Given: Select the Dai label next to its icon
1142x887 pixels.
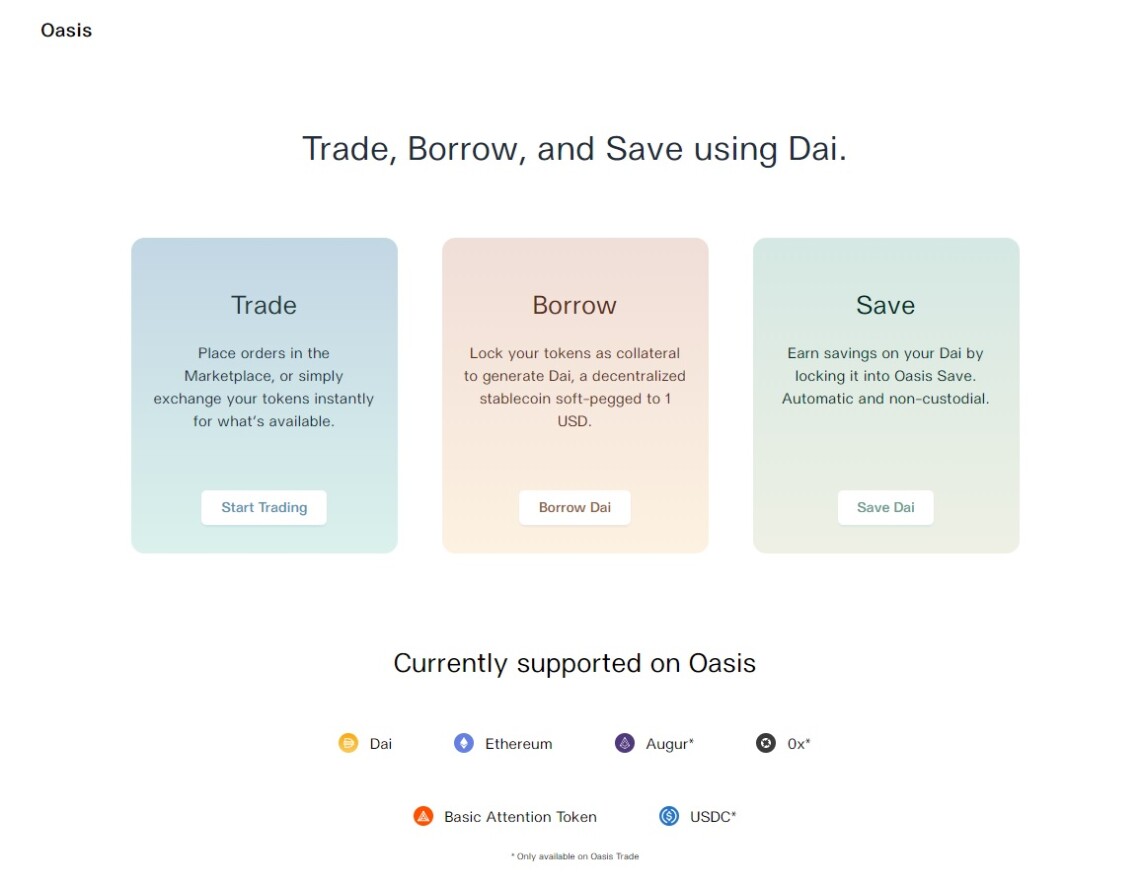Looking at the screenshot, I should pos(379,743).
